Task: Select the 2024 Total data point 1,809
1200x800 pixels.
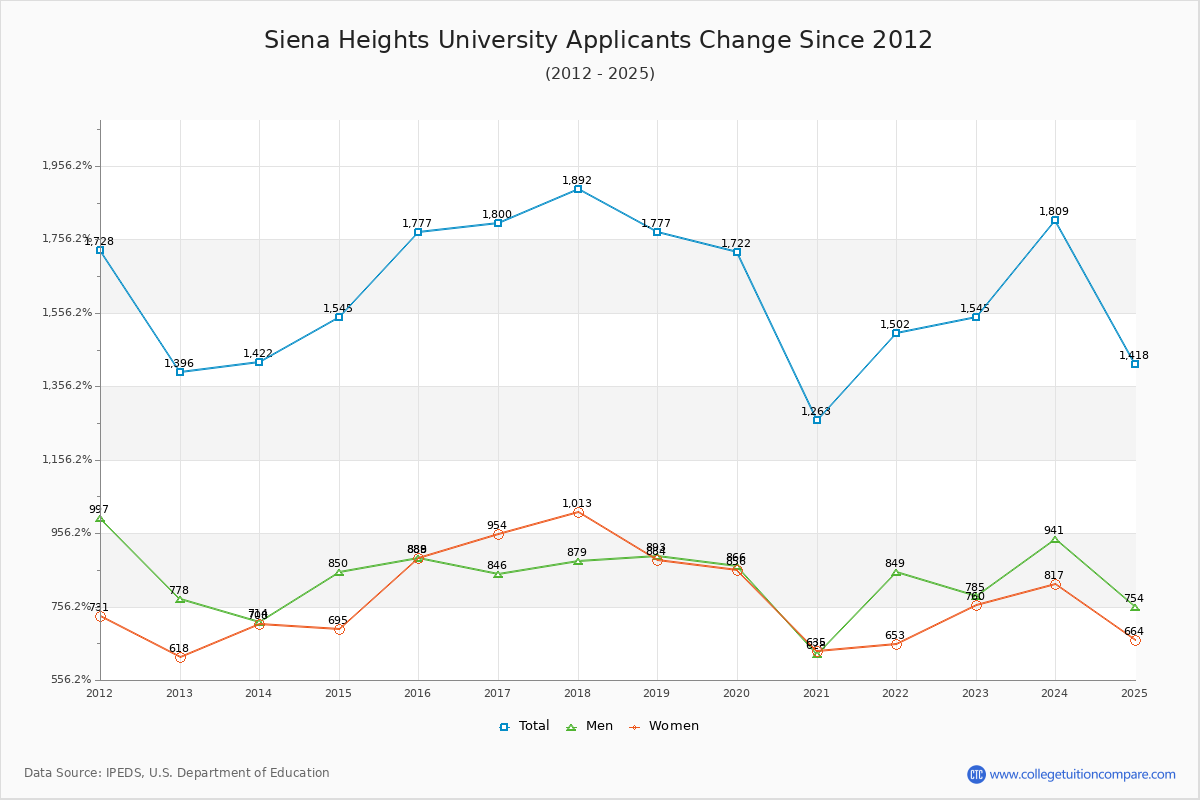Action: click(x=1055, y=220)
